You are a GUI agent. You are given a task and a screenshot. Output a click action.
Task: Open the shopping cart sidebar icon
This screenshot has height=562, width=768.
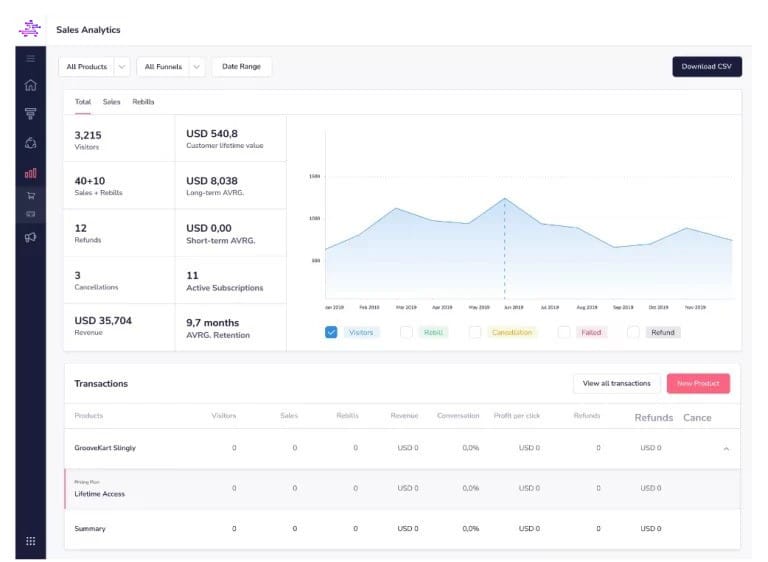[30, 196]
